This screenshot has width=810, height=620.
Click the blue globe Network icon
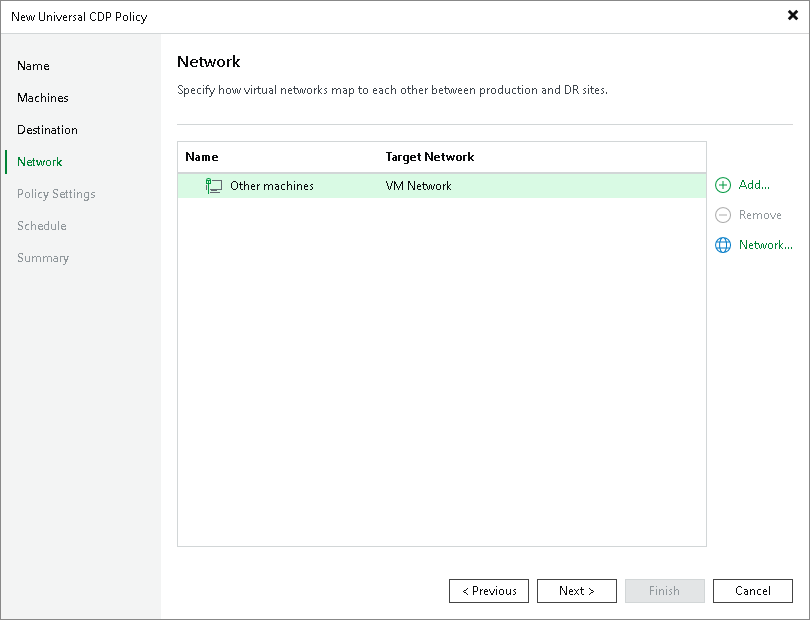click(722, 245)
